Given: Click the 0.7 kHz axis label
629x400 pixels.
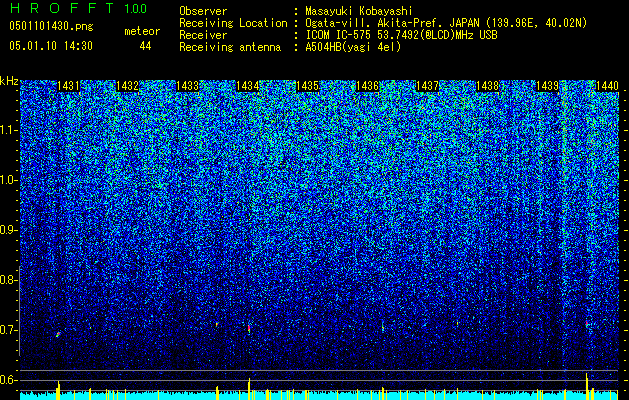Looking at the screenshot, I should tap(9, 330).
